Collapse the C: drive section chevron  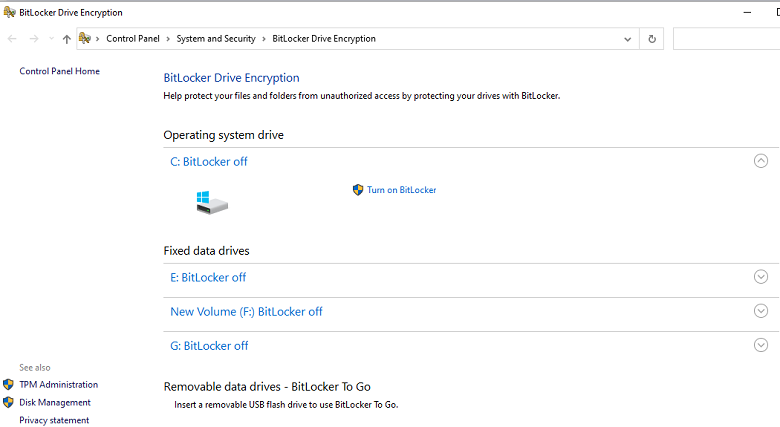761,161
